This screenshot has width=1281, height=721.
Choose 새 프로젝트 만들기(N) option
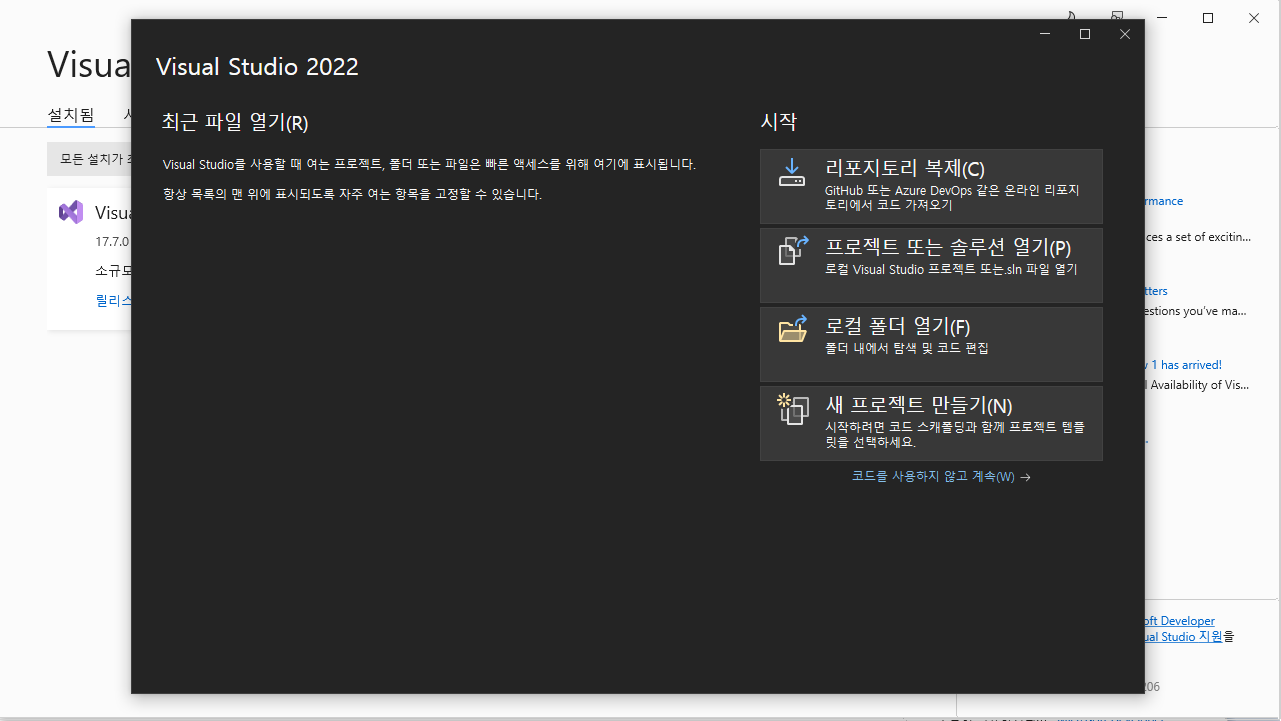931,423
